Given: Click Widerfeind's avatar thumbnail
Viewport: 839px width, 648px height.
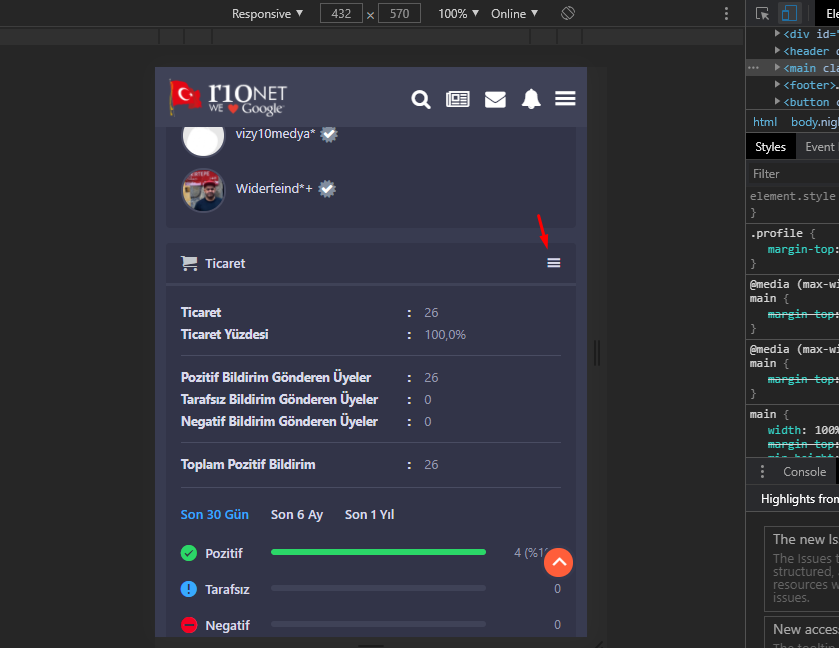Looking at the screenshot, I should tap(203, 190).
